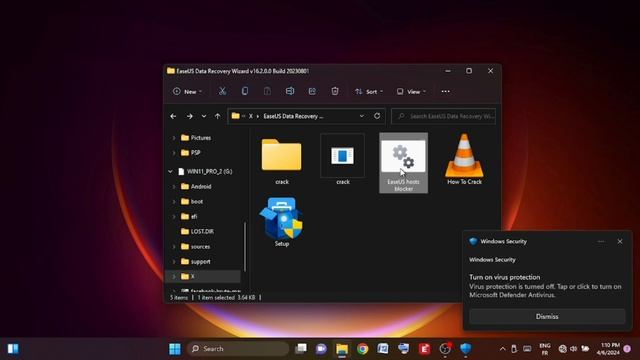Open the New item dropdown
The width and height of the screenshot is (640, 360).
coord(187,91)
